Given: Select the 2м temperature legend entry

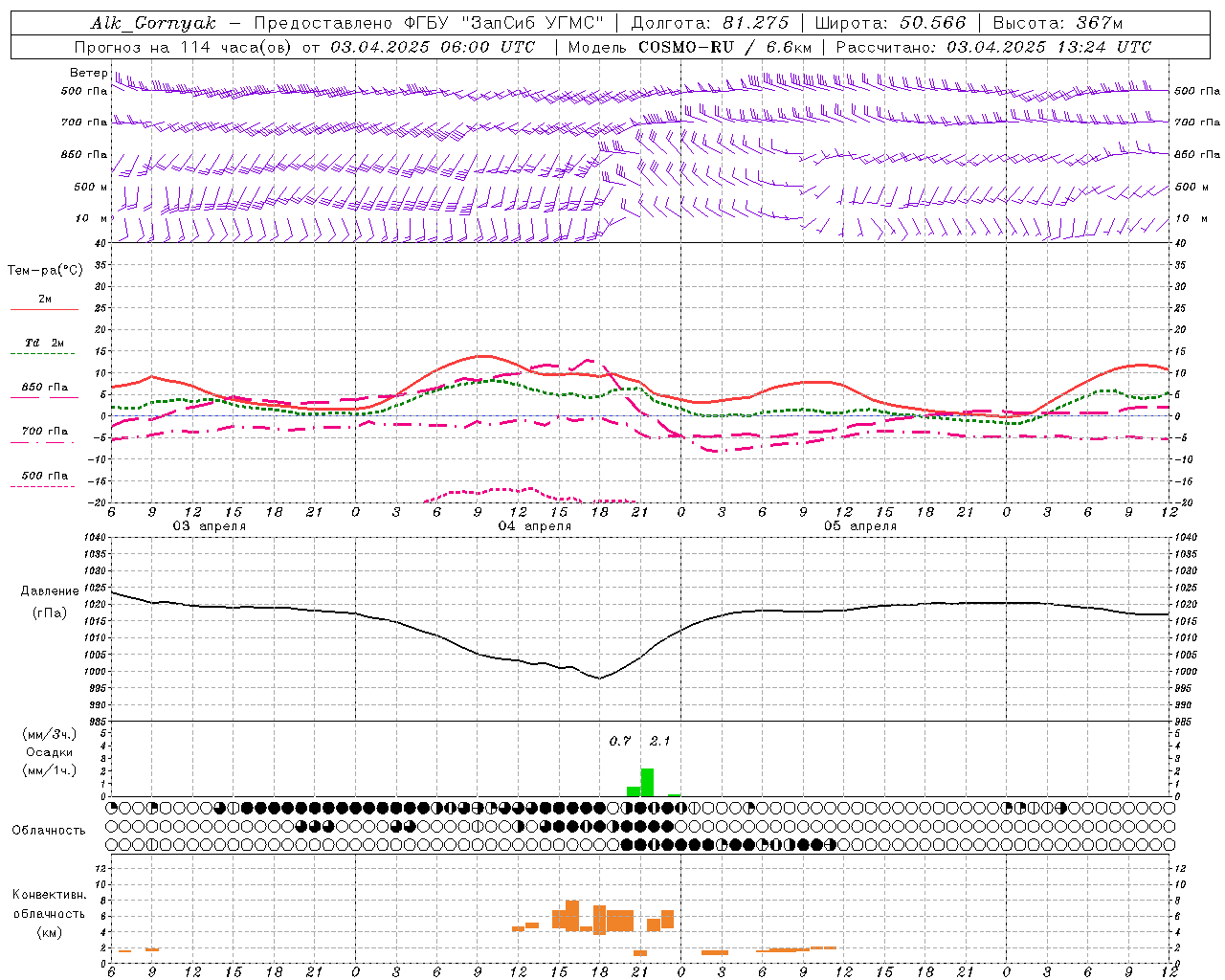Looking at the screenshot, I should pos(45,299).
